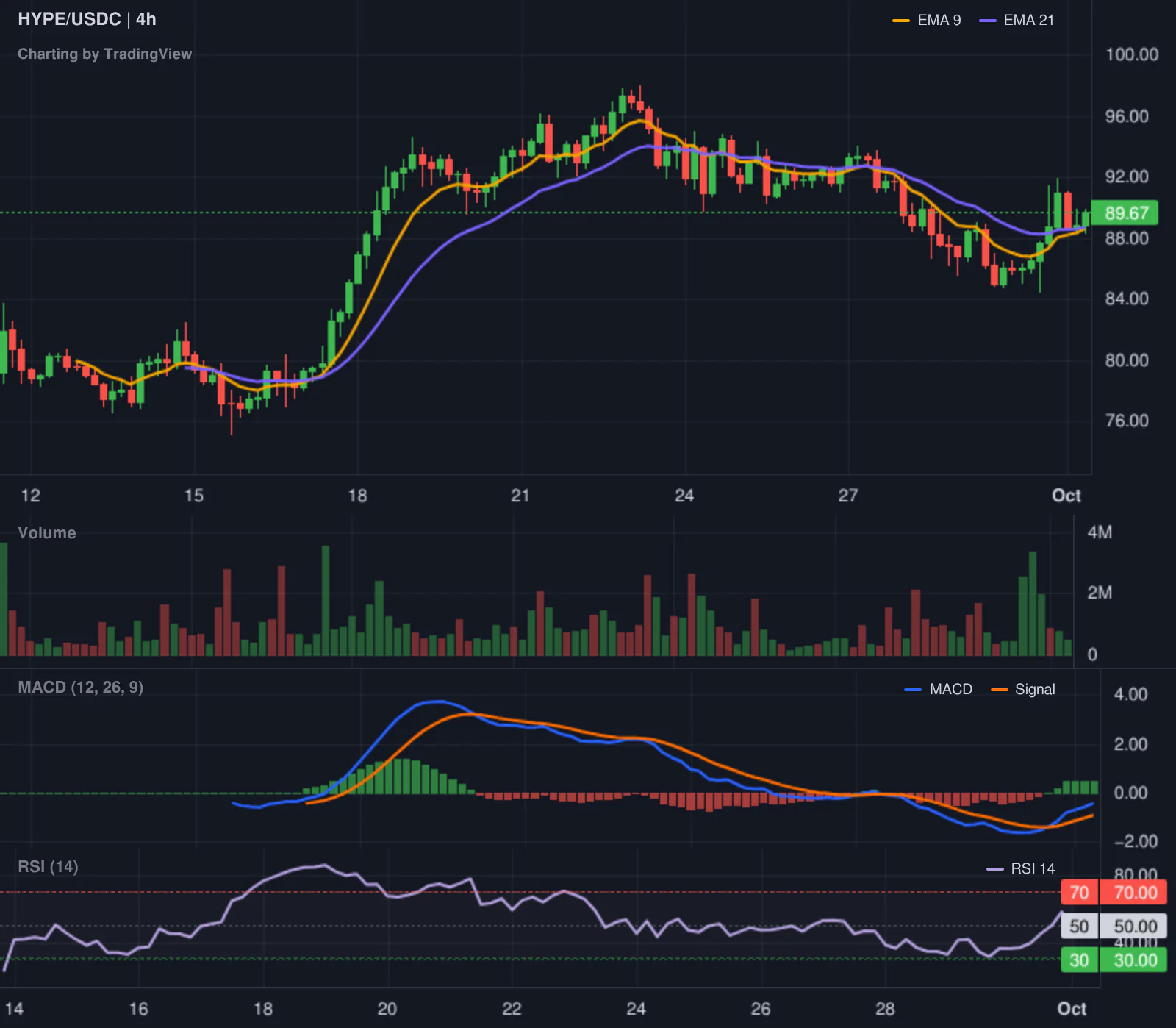Select the current price label 89.67
The height and width of the screenshot is (1028, 1176).
point(1125,213)
